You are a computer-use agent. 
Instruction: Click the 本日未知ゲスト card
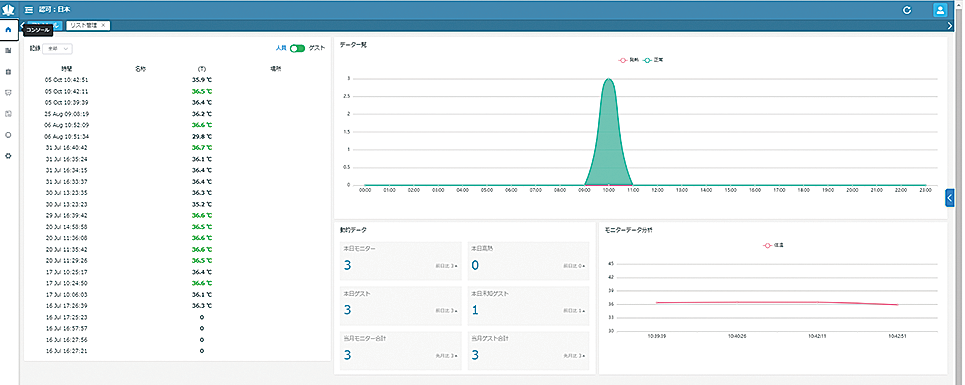[528, 306]
